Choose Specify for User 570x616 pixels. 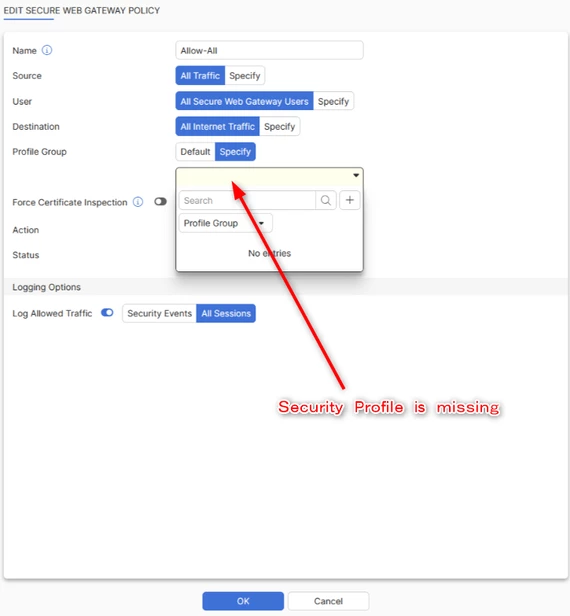pos(334,101)
